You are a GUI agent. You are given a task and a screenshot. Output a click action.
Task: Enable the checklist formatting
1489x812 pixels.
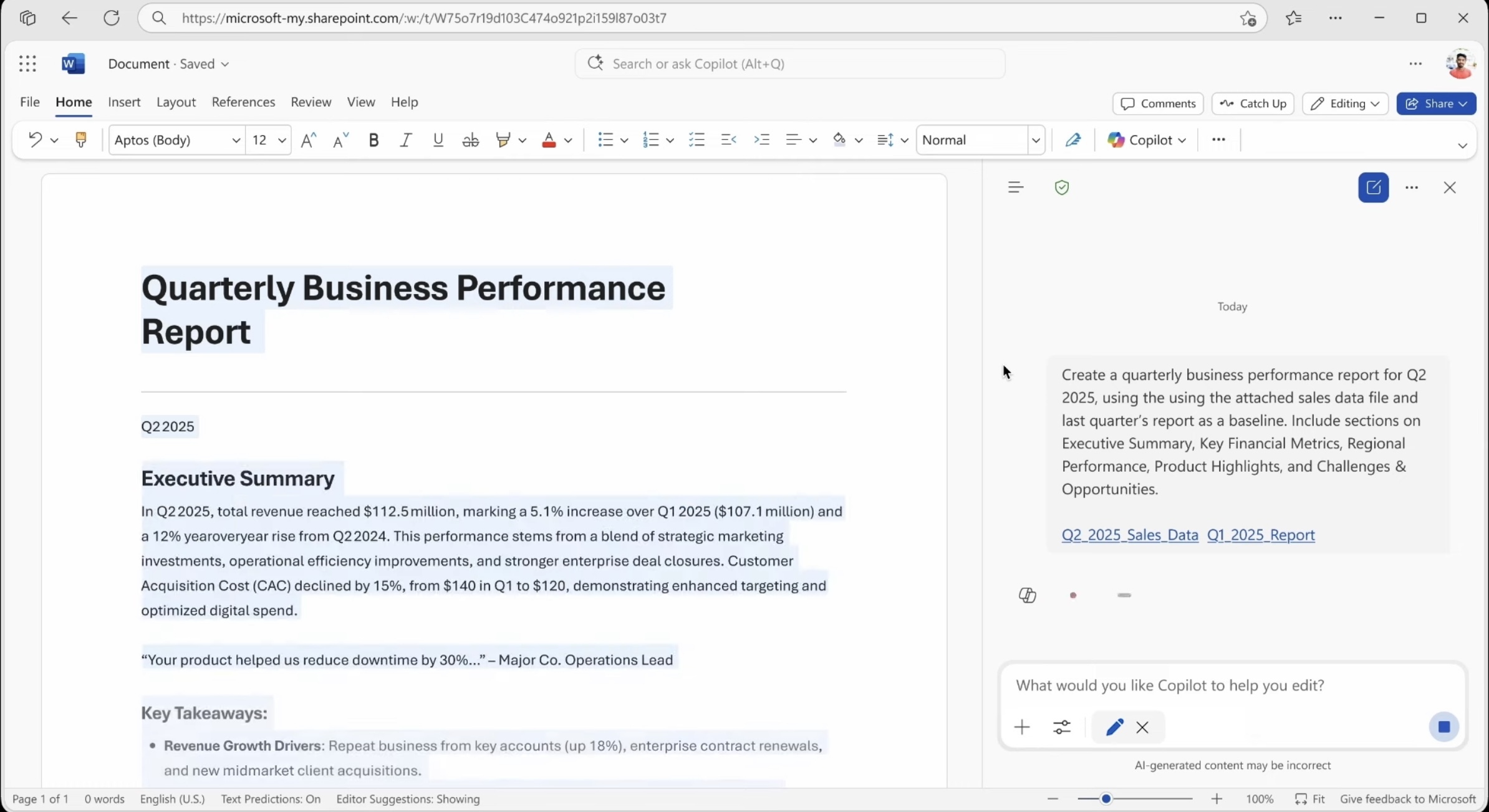pyautogui.click(x=696, y=140)
